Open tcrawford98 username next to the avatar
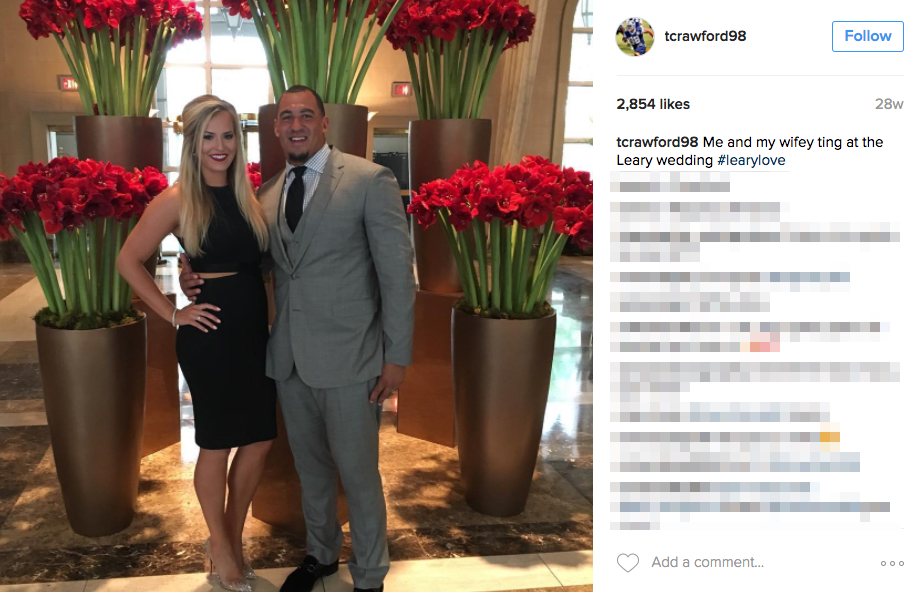The width and height of the screenshot is (916, 592). pyautogui.click(x=705, y=36)
